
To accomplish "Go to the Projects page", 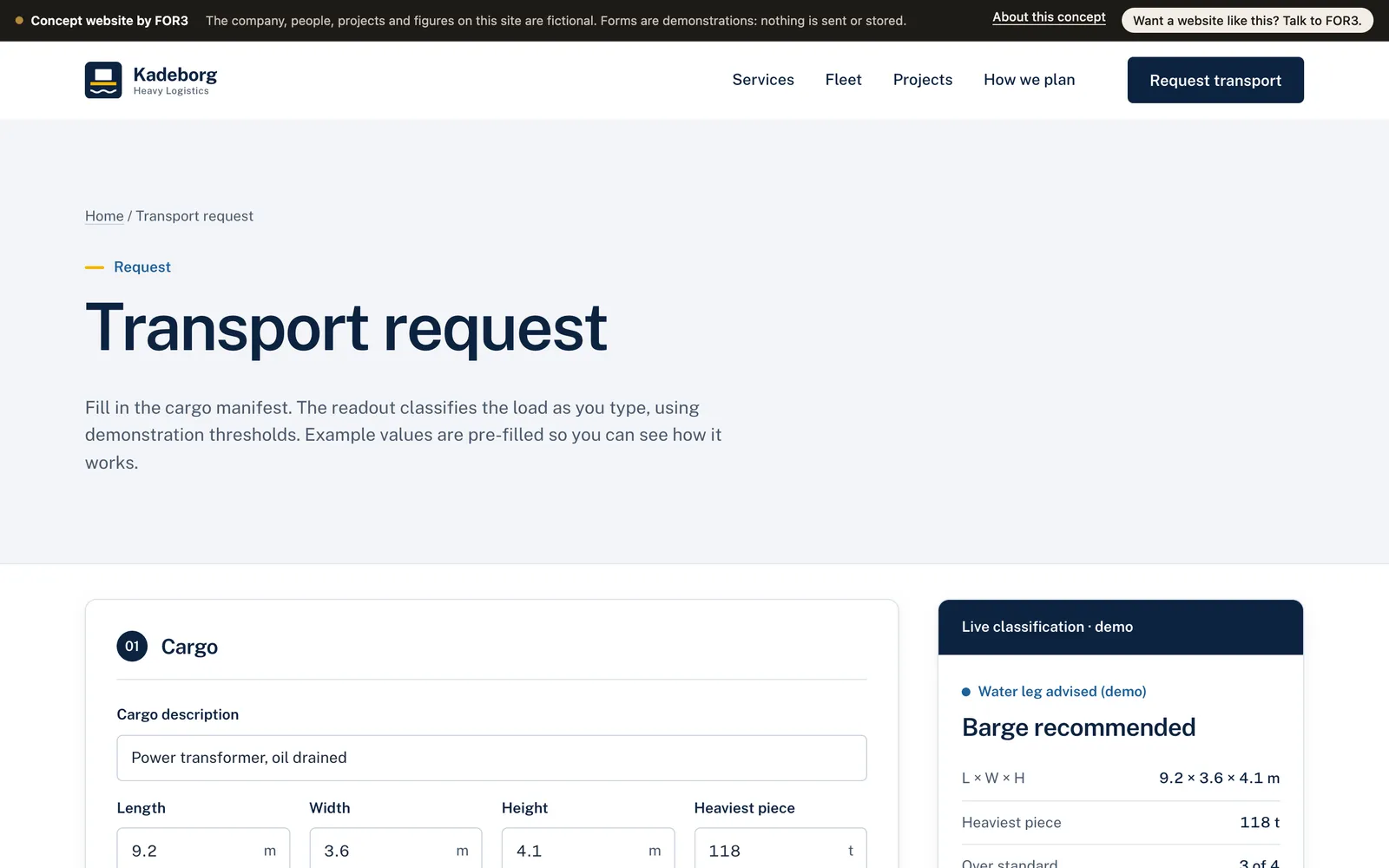I will pos(923,80).
